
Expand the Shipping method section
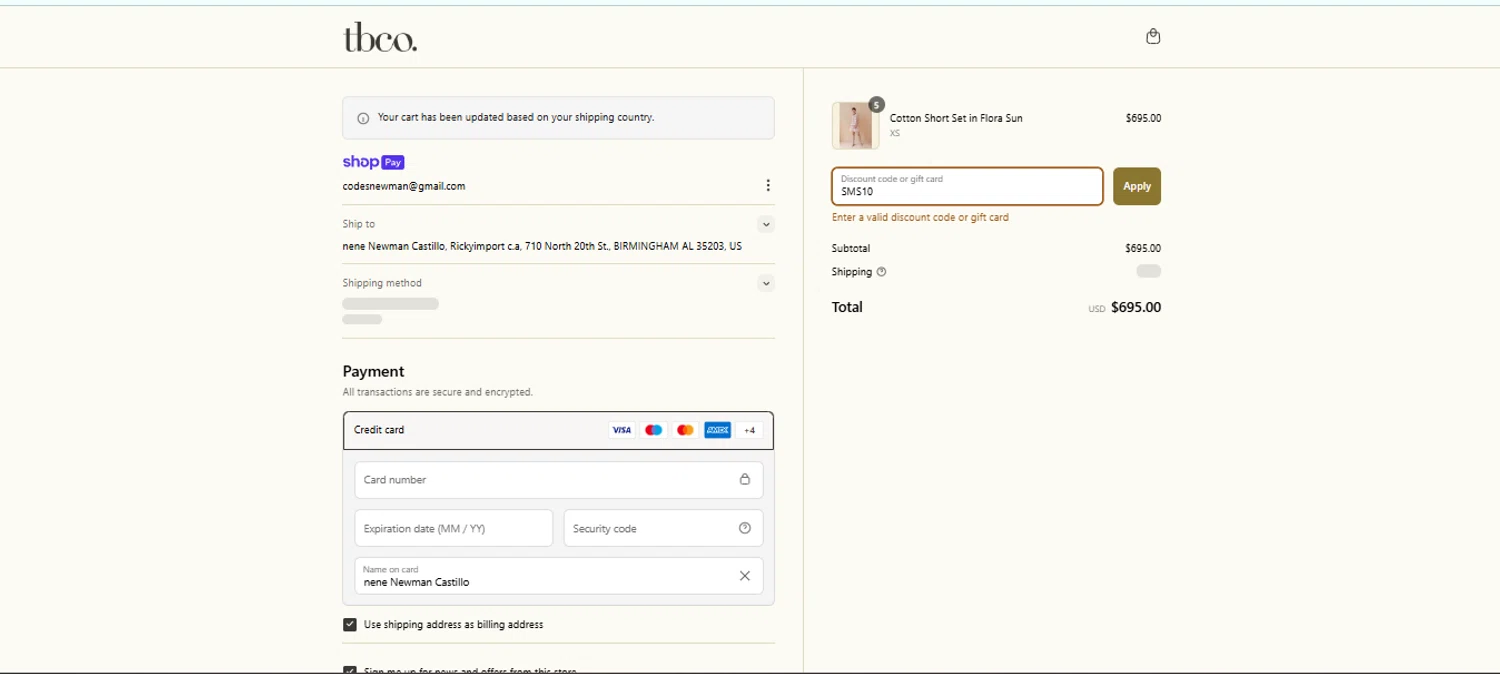coord(765,283)
